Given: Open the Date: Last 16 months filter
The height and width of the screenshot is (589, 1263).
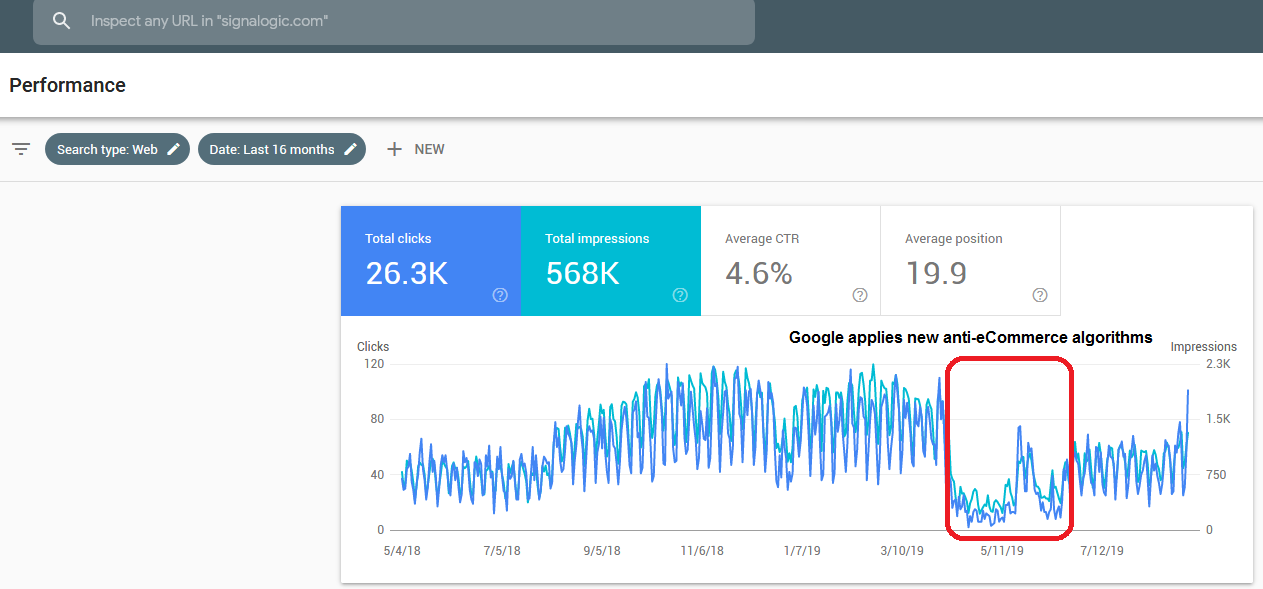Looking at the screenshot, I should click(271, 149).
